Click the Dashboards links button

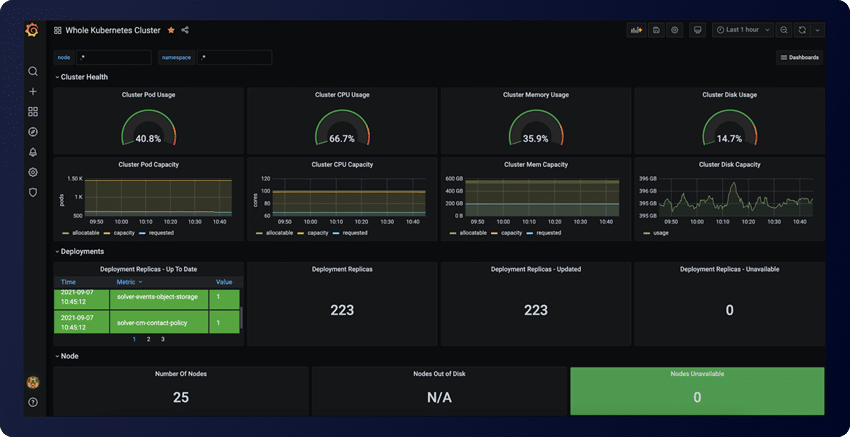(x=800, y=57)
